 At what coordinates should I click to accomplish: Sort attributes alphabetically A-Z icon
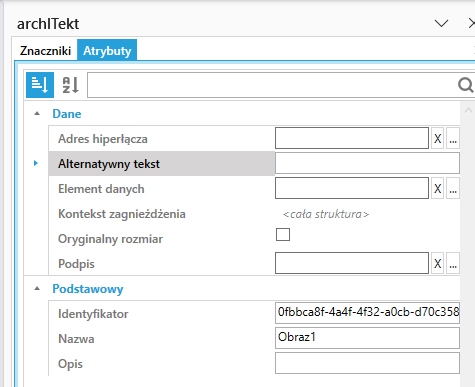pos(71,85)
